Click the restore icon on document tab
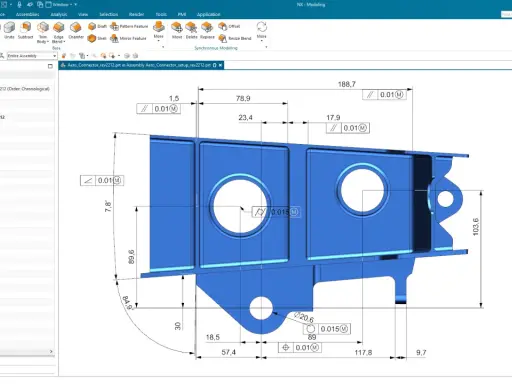512x384 pixels. coord(215,65)
